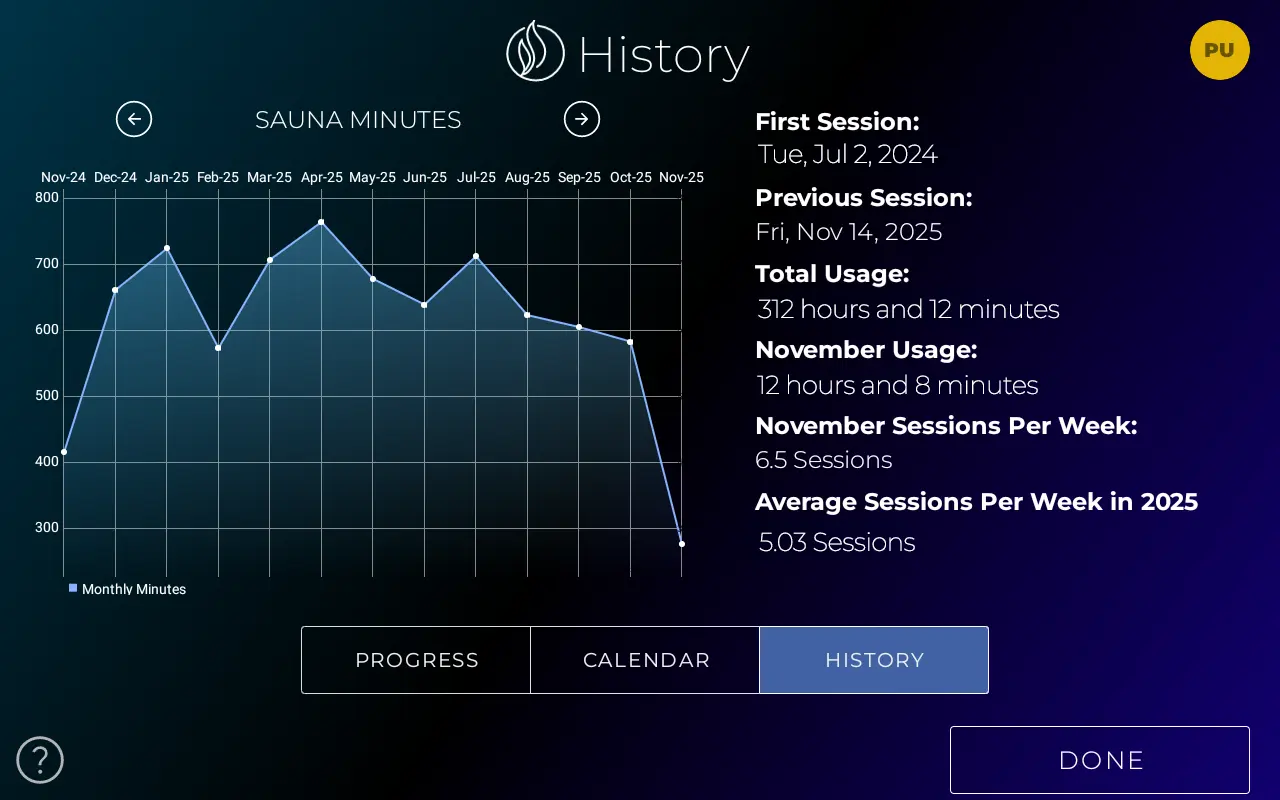Click the Feb-25 dip data point
1280x800 pixels.
point(218,348)
